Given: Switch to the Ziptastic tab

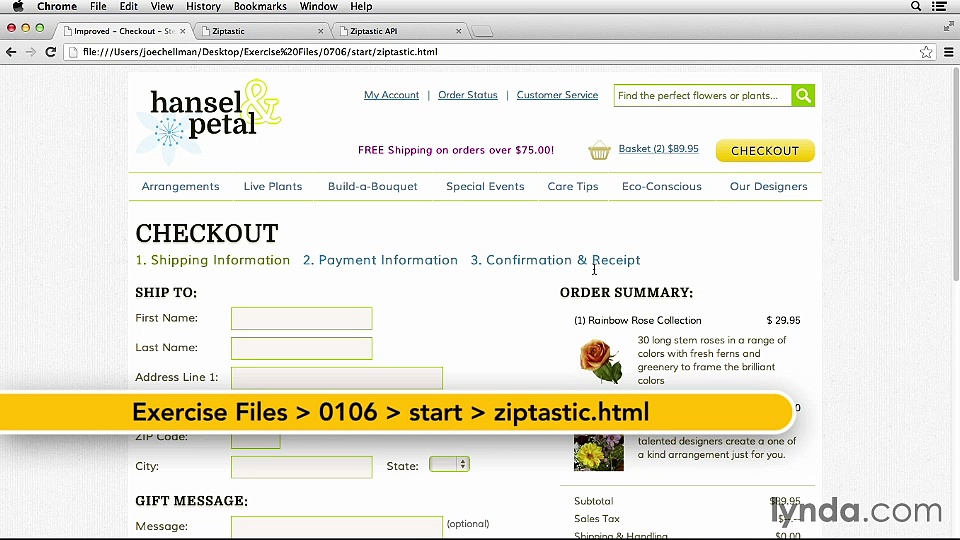Looking at the screenshot, I should (263, 31).
